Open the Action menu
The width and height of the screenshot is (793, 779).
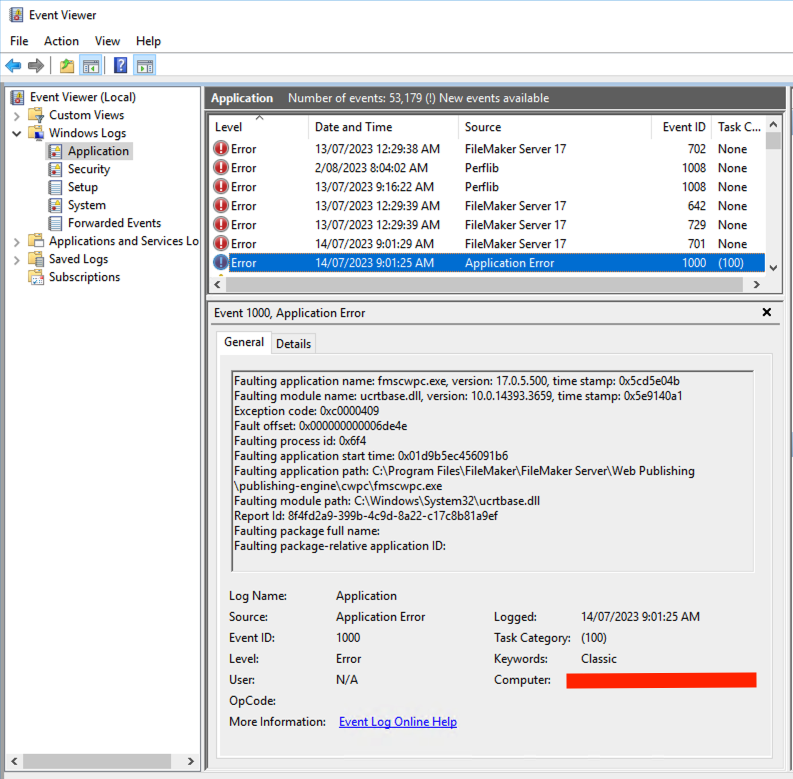point(61,41)
